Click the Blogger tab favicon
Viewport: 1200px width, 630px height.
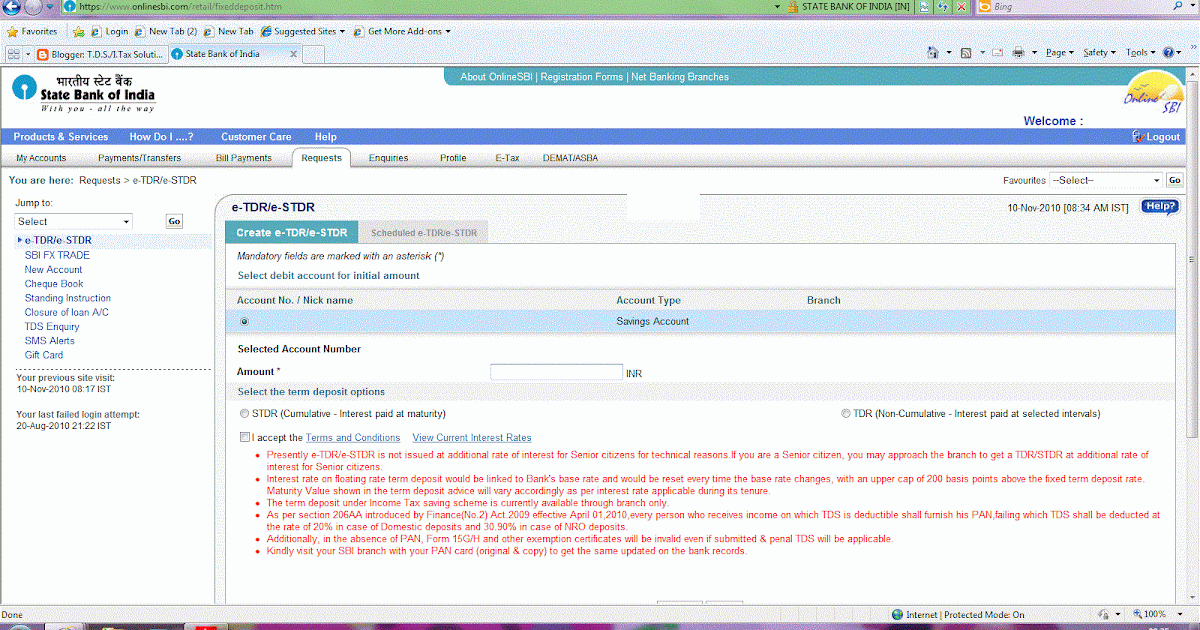click(43, 54)
